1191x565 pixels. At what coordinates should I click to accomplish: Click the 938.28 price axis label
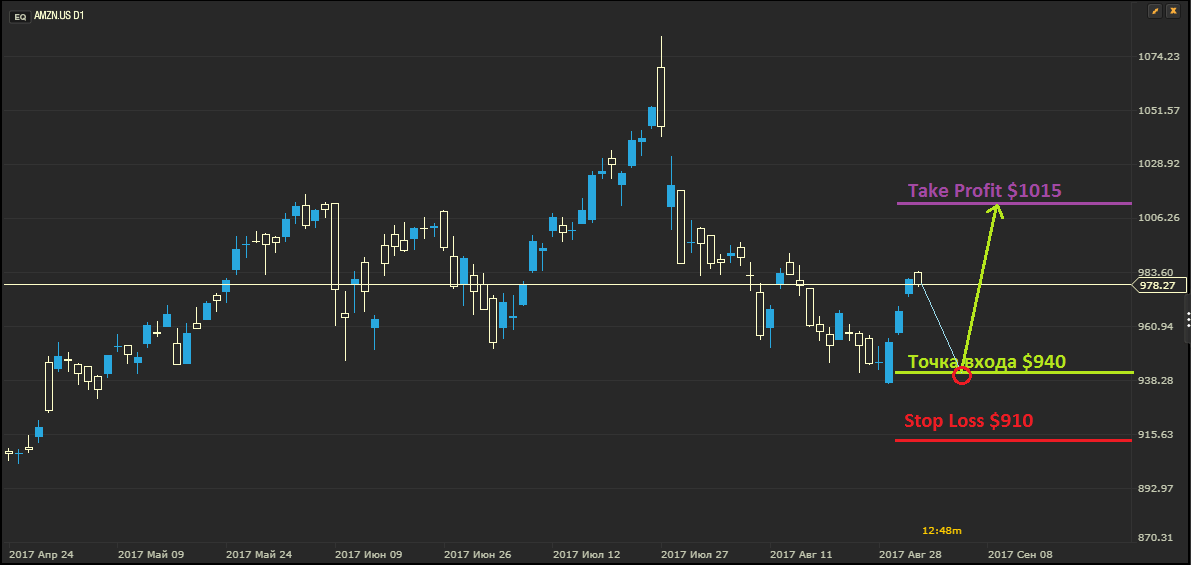coord(1158,380)
